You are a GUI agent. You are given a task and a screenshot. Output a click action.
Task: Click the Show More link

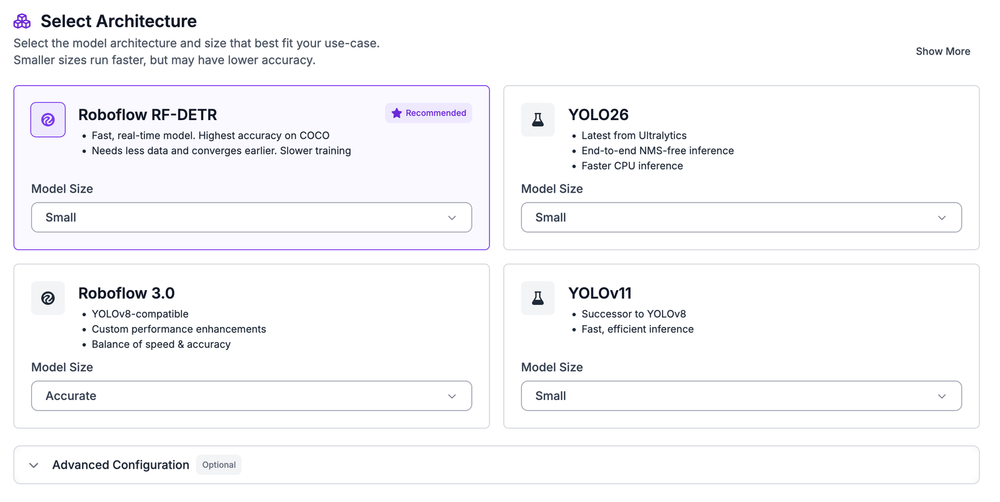pyautogui.click(x=943, y=52)
